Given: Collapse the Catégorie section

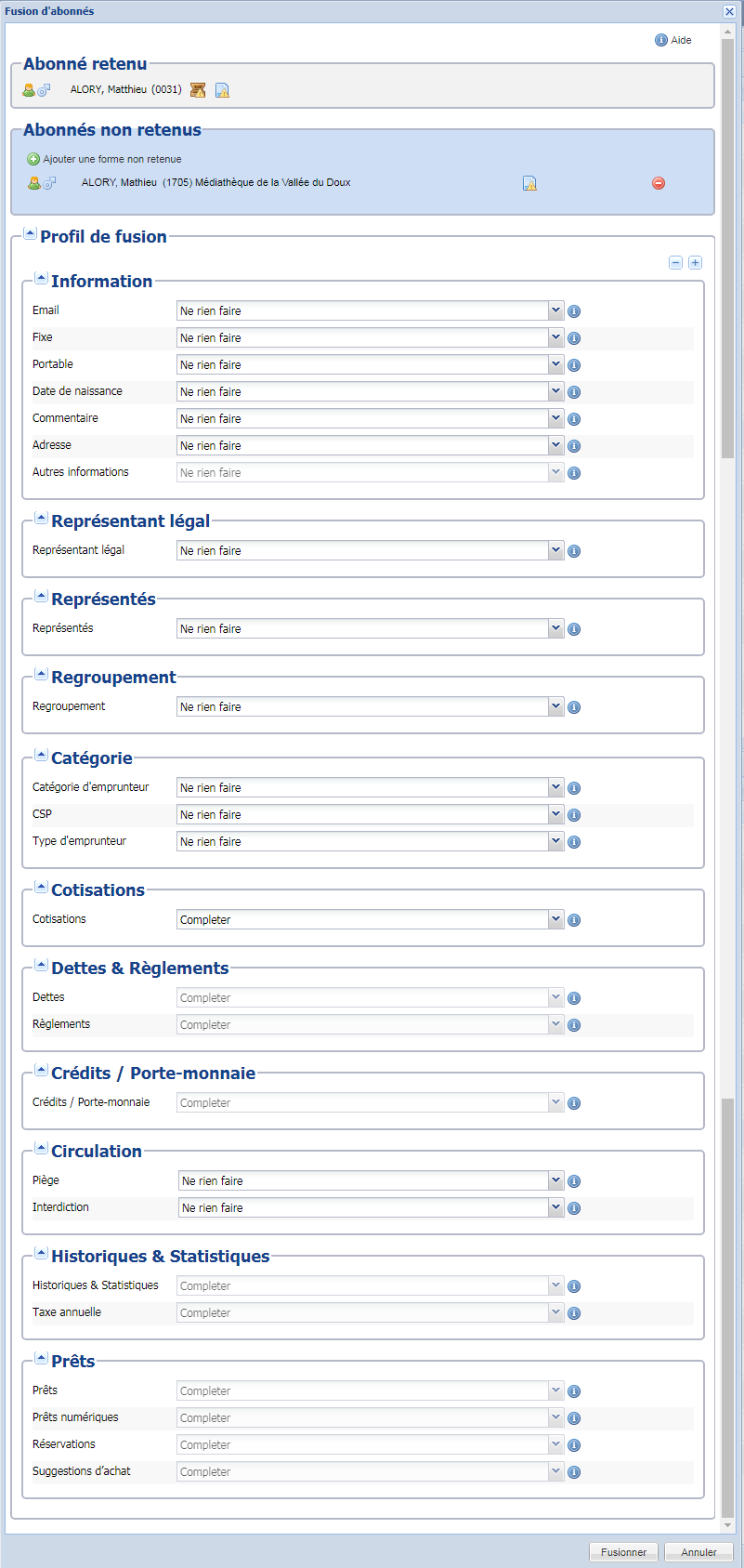Looking at the screenshot, I should coord(41,755).
